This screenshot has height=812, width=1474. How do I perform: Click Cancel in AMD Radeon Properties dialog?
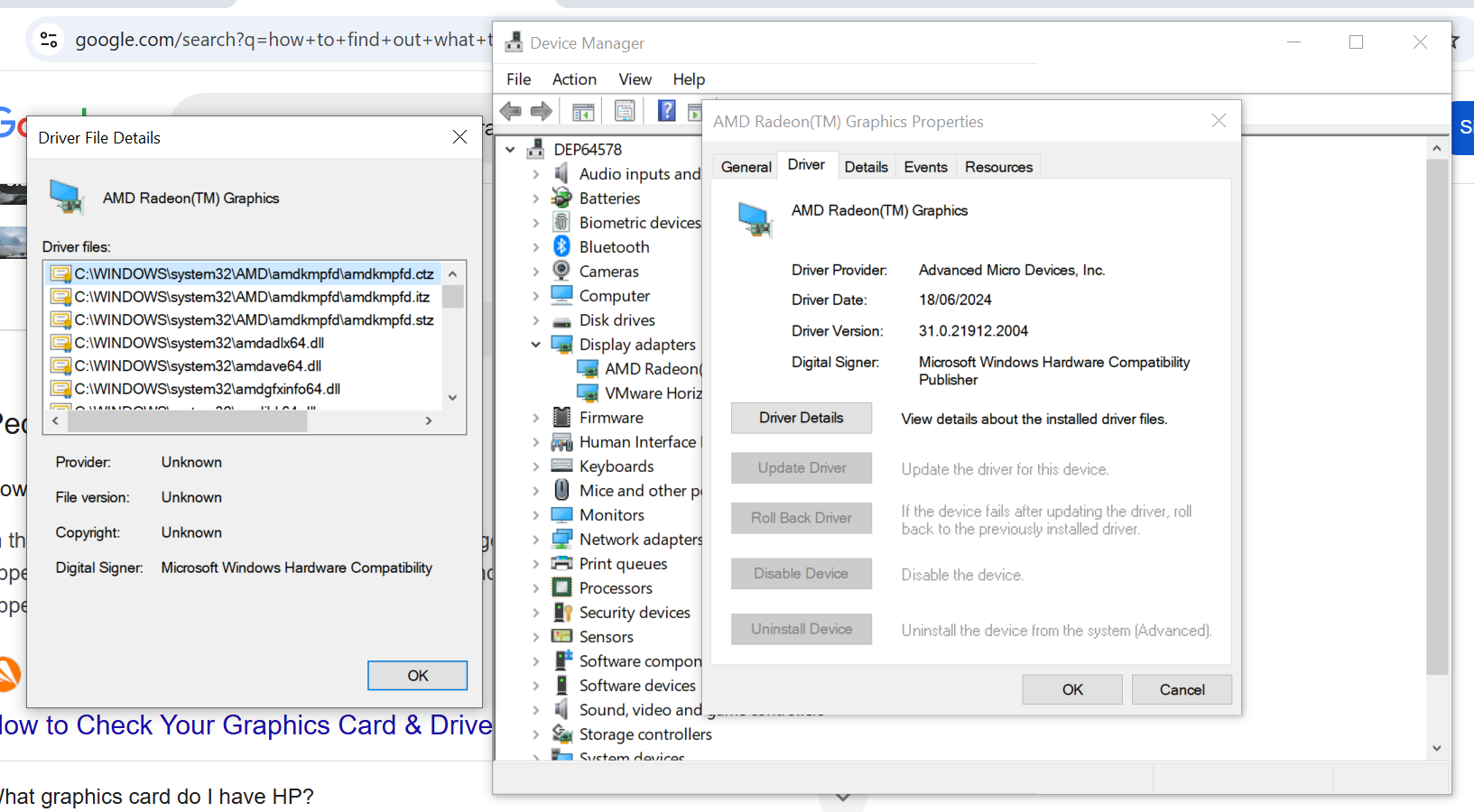click(x=1182, y=689)
